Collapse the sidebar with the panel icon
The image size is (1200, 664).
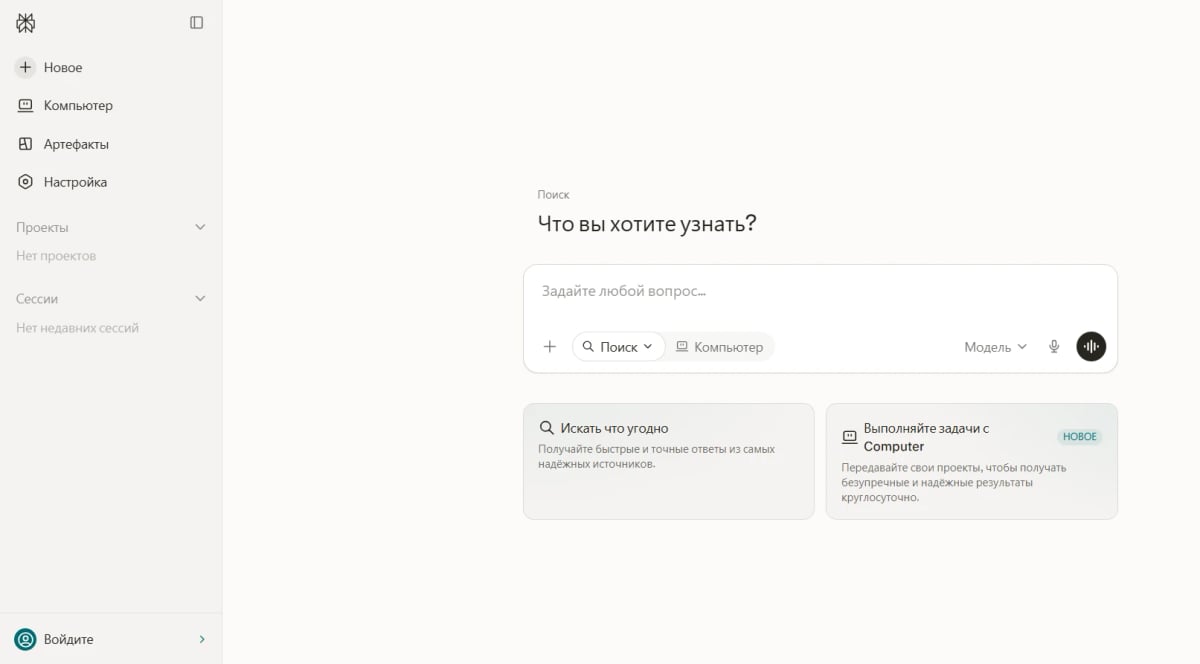197,23
